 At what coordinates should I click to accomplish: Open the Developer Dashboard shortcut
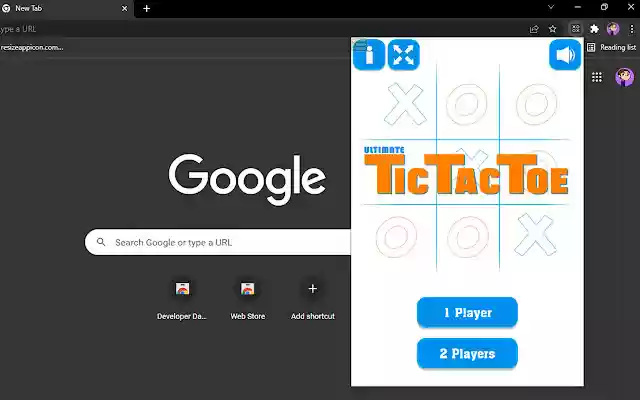tap(182, 300)
